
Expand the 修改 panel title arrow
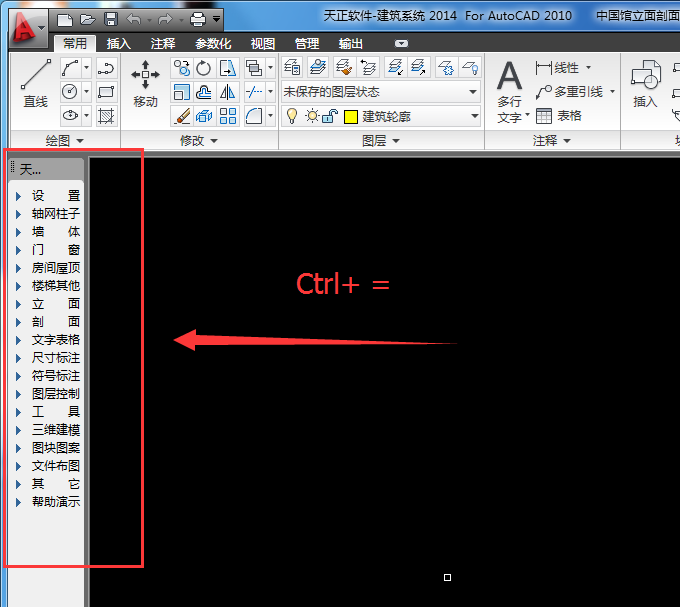[214, 141]
